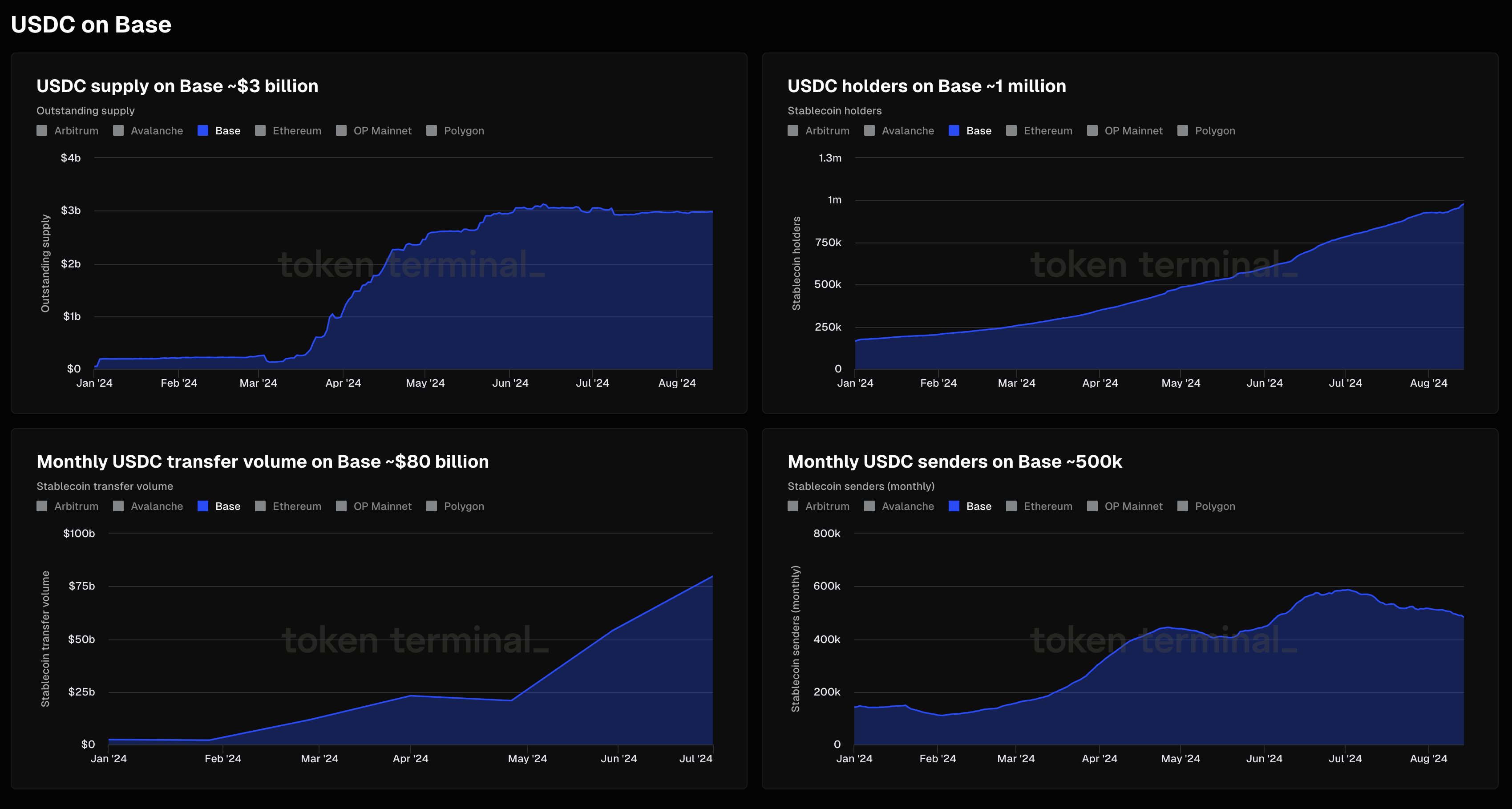Toggle Polygon checkbox in transfer volume chart

[432, 506]
